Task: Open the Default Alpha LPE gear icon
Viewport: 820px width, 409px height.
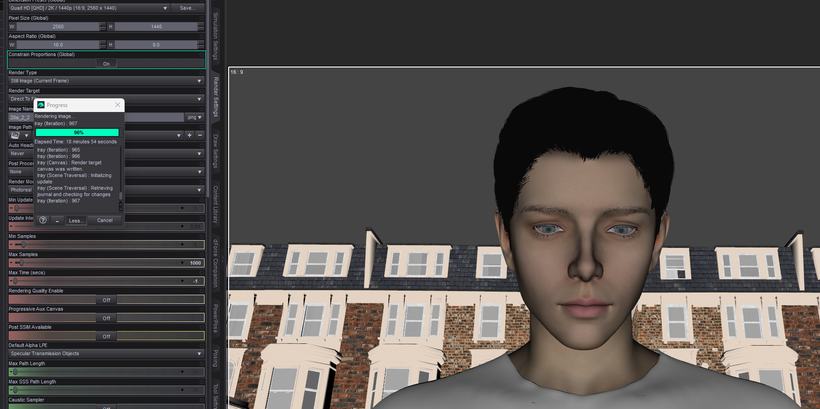Action: [x=202, y=345]
